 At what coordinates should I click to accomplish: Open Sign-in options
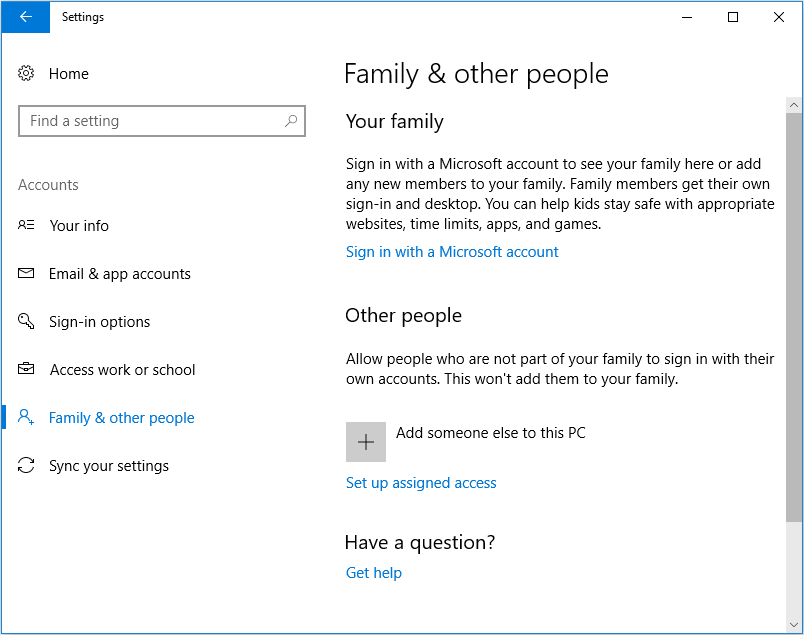coord(99,322)
